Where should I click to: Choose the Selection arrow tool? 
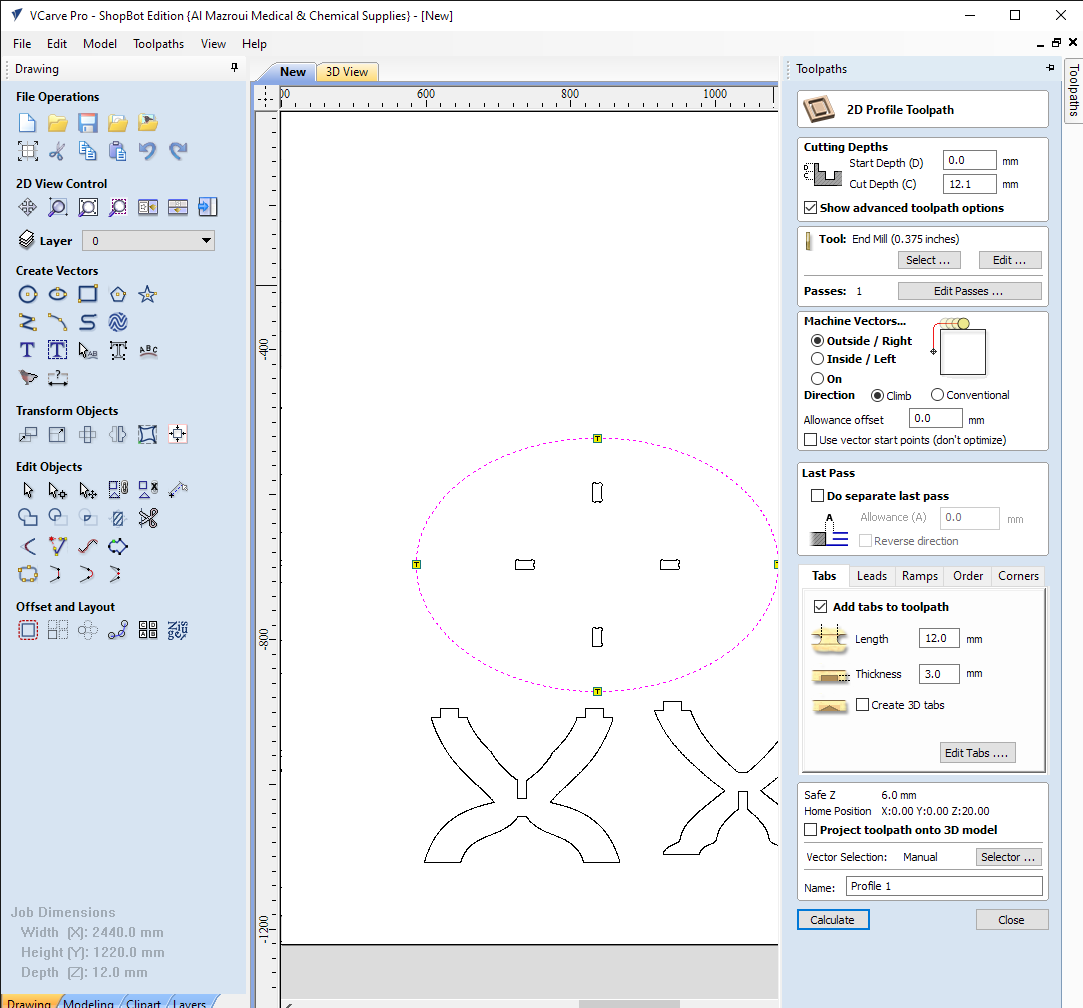point(28,490)
